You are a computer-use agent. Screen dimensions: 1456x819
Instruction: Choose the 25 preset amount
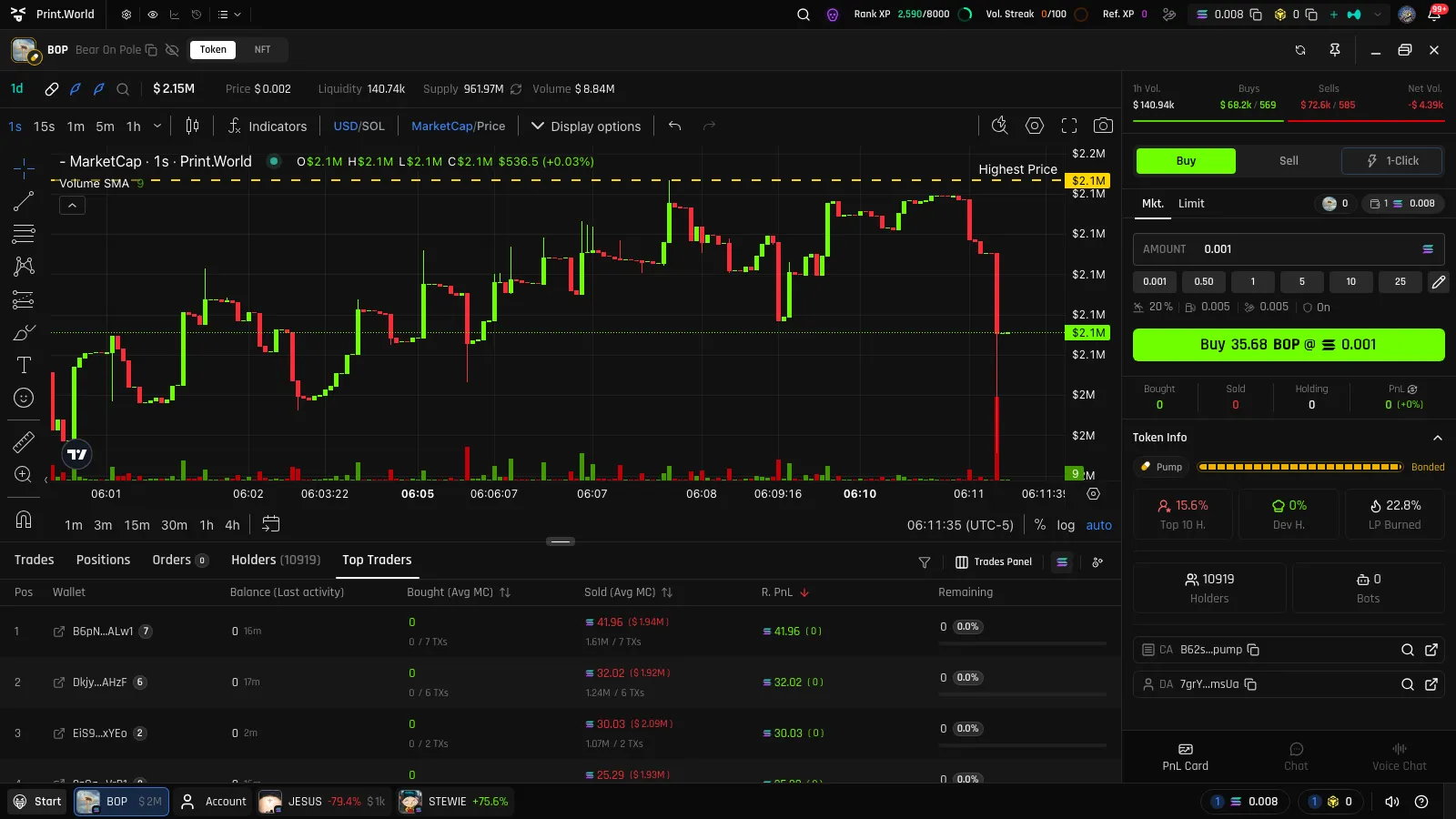pyautogui.click(x=1400, y=282)
